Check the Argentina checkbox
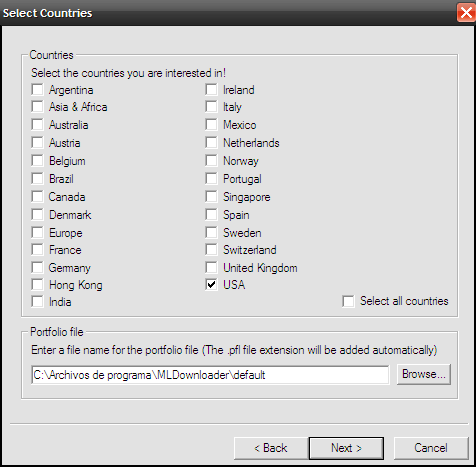476x467 pixels. (x=37, y=89)
